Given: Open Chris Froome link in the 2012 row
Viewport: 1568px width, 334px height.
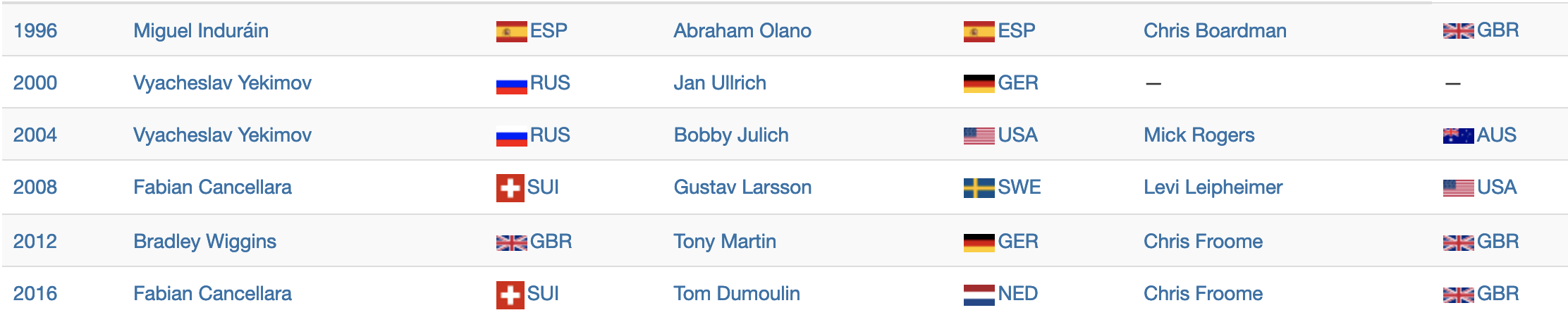Looking at the screenshot, I should [1203, 242].
